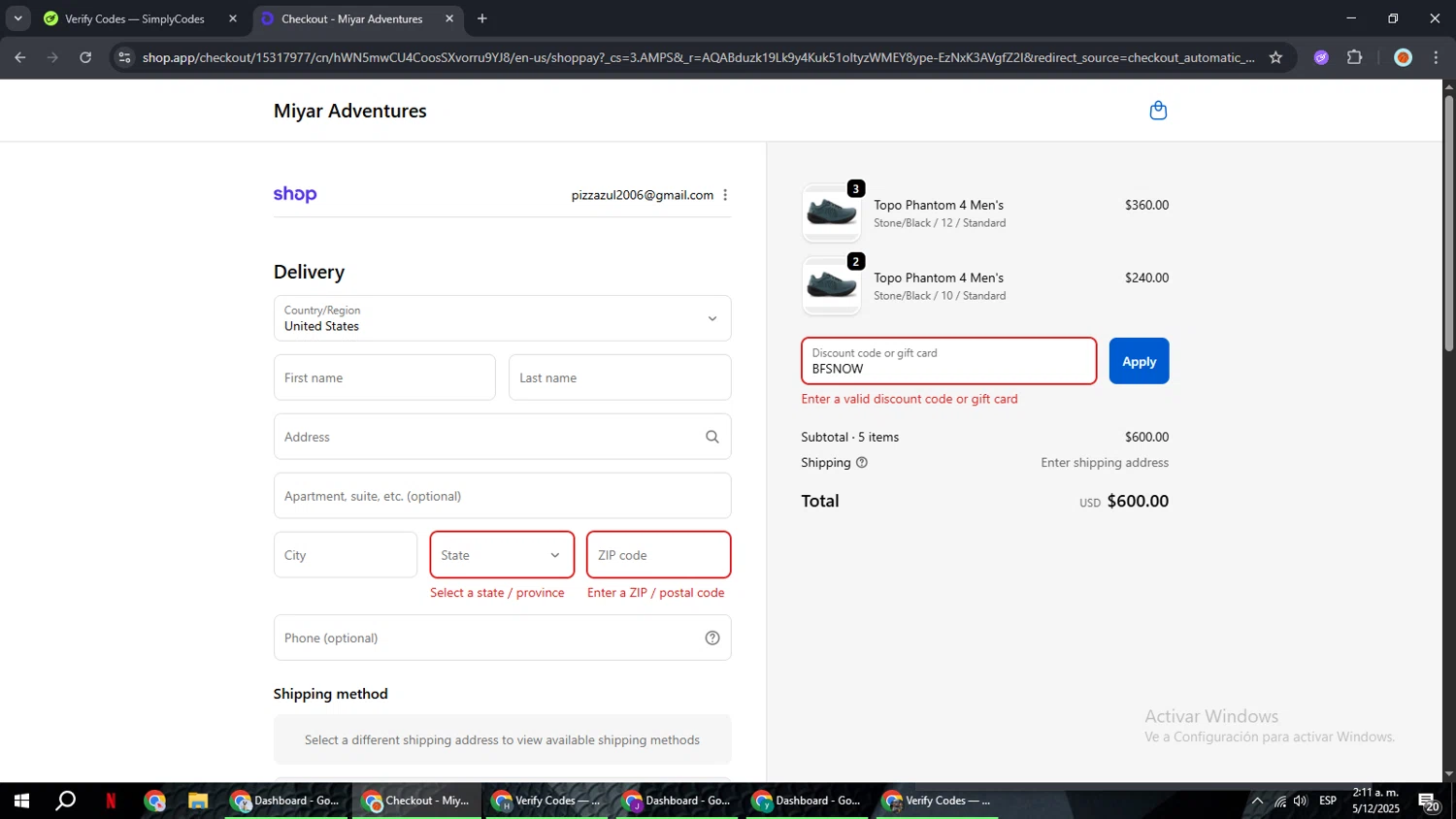This screenshot has height=819, width=1456.
Task: Click the Apply discount button
Action: coord(1139,361)
